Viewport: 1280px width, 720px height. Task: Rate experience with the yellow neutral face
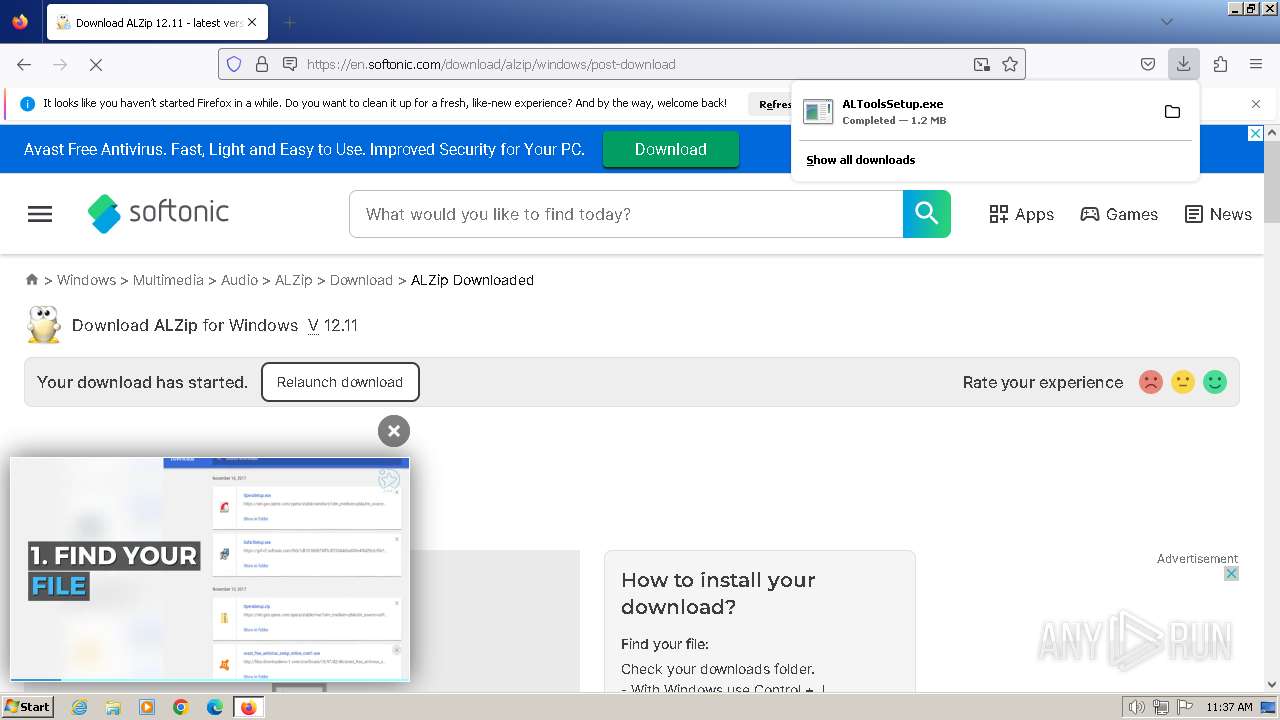(1183, 382)
